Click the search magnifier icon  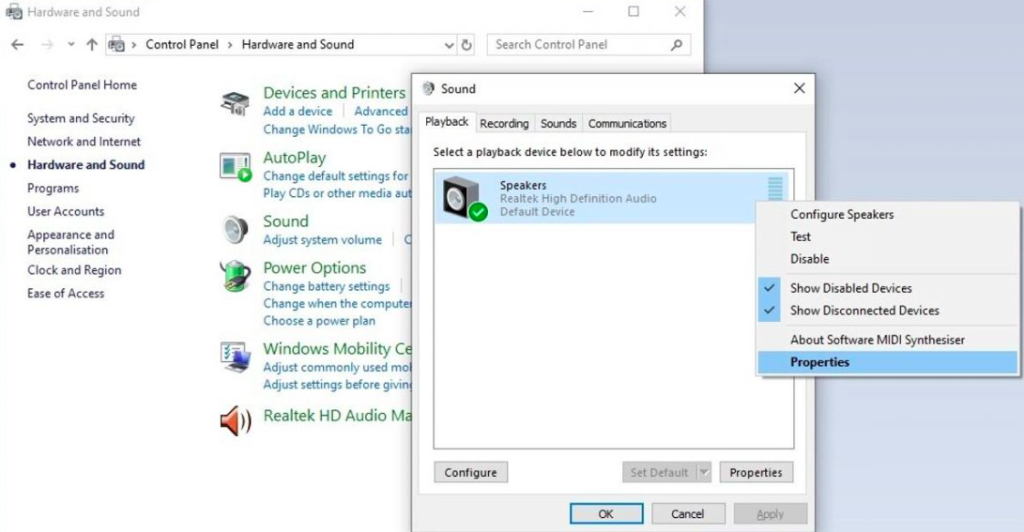(677, 44)
